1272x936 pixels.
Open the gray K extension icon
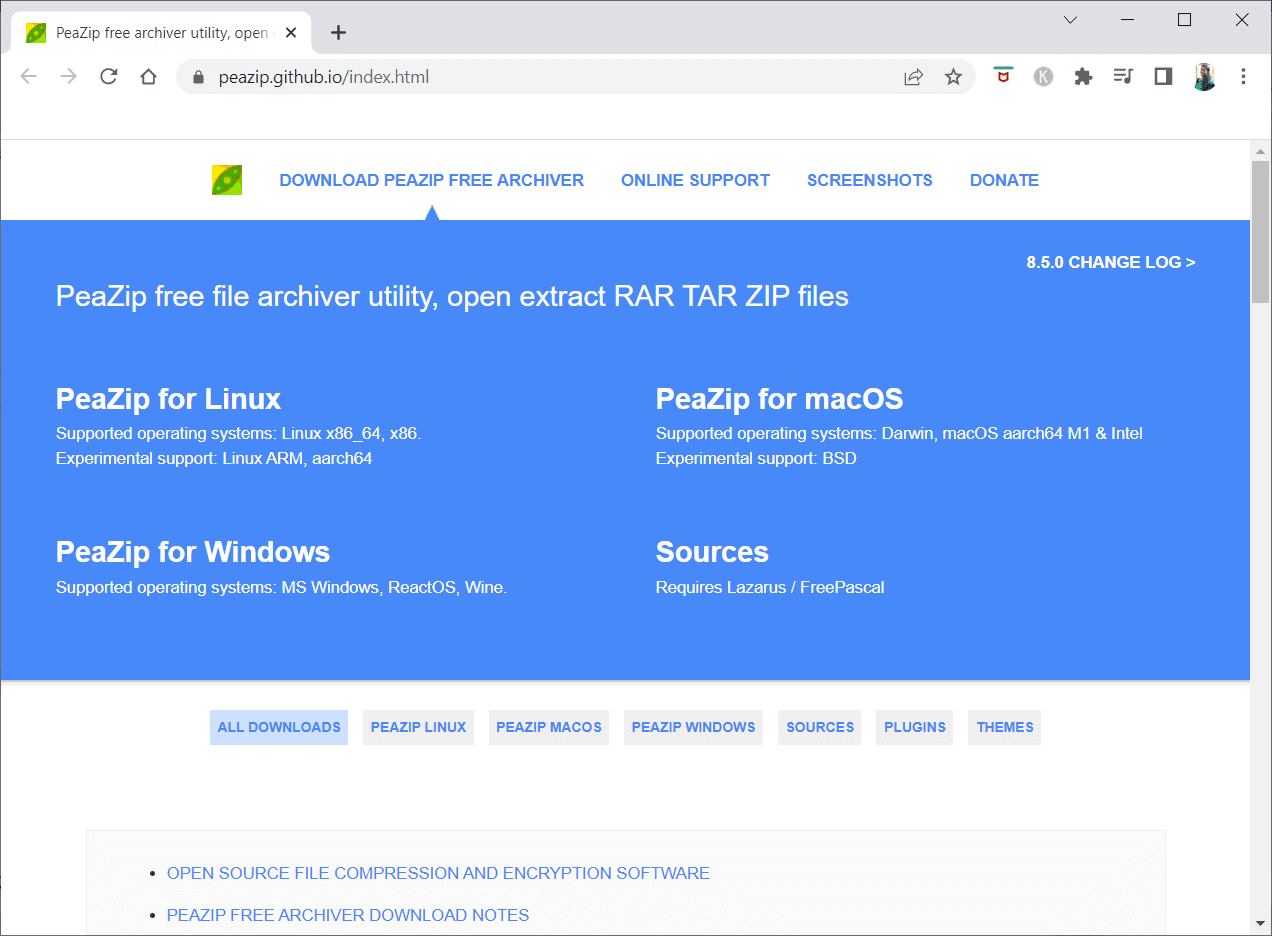(1043, 77)
